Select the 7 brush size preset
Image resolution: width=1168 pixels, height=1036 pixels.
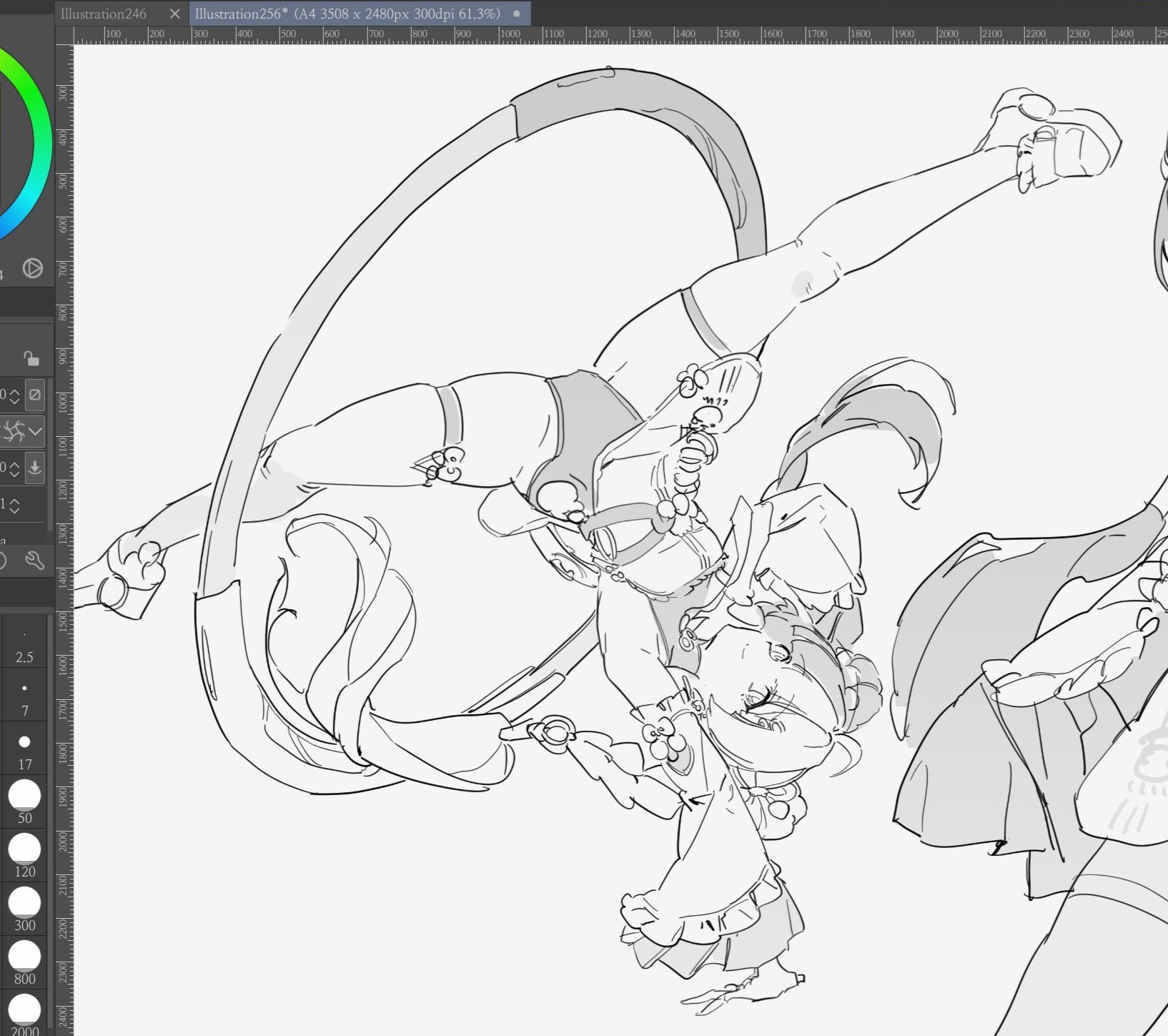pyautogui.click(x=24, y=698)
